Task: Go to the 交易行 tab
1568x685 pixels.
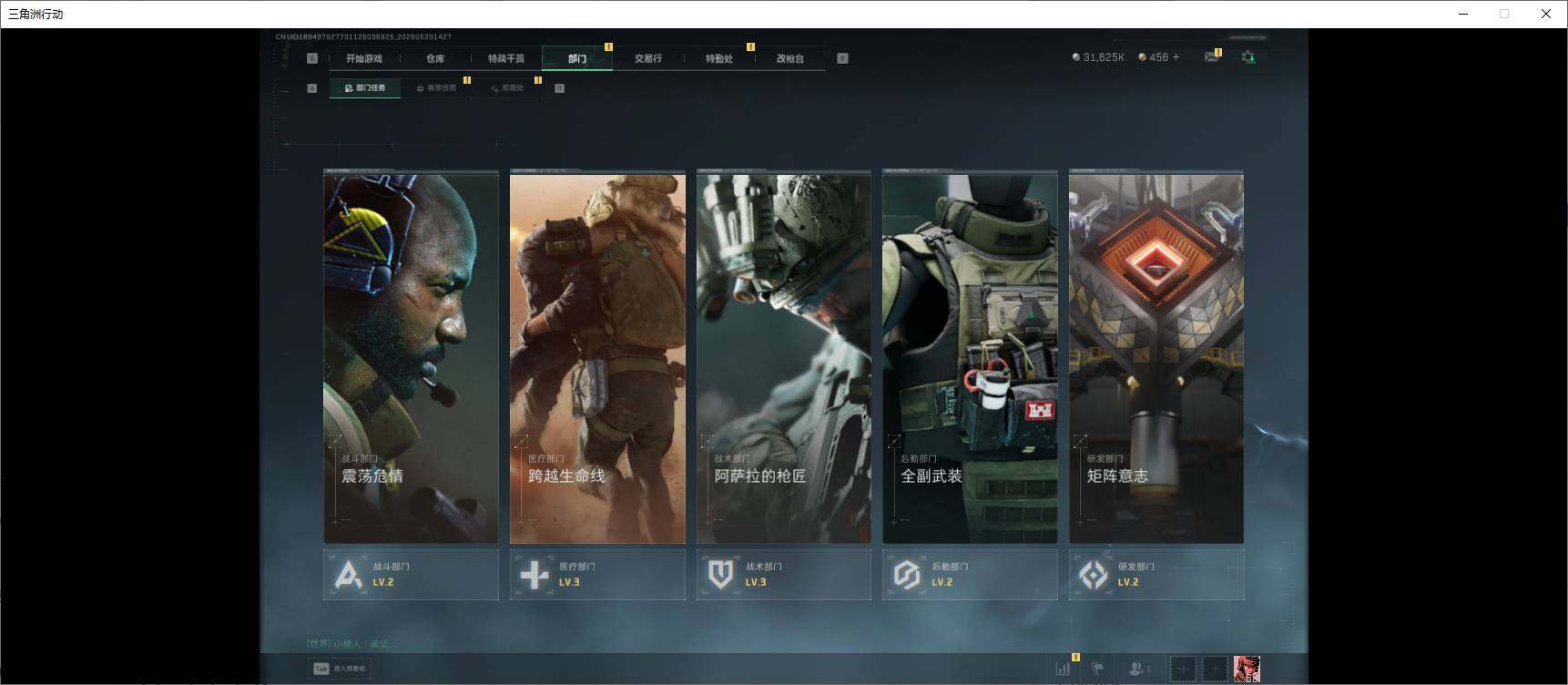Action: click(648, 58)
